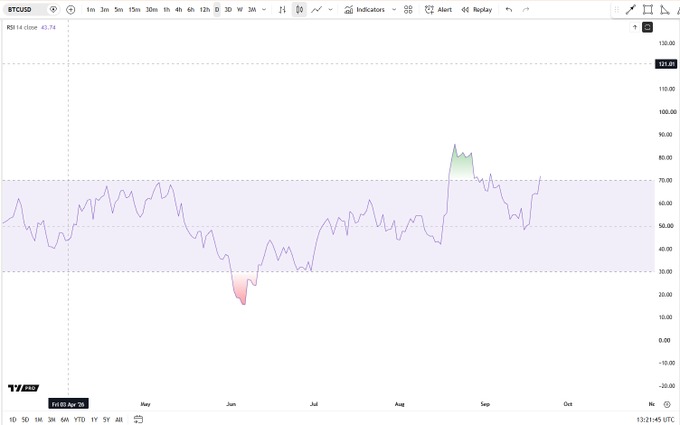The width and height of the screenshot is (680, 425).
Task: Open the timeframe dropdown arrow
Action: (x=264, y=10)
